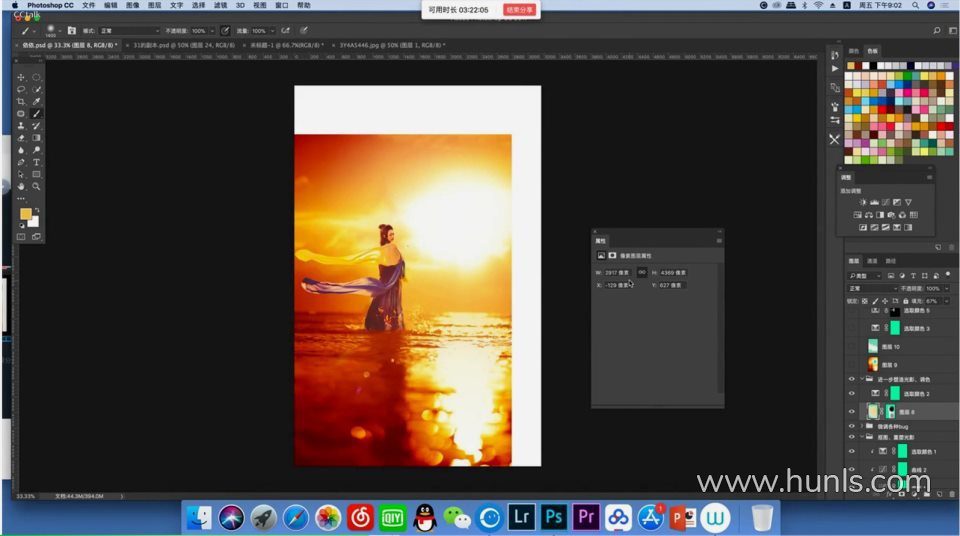The width and height of the screenshot is (960, 536).
Task: Open layer filter type dropdown
Action: tap(864, 276)
